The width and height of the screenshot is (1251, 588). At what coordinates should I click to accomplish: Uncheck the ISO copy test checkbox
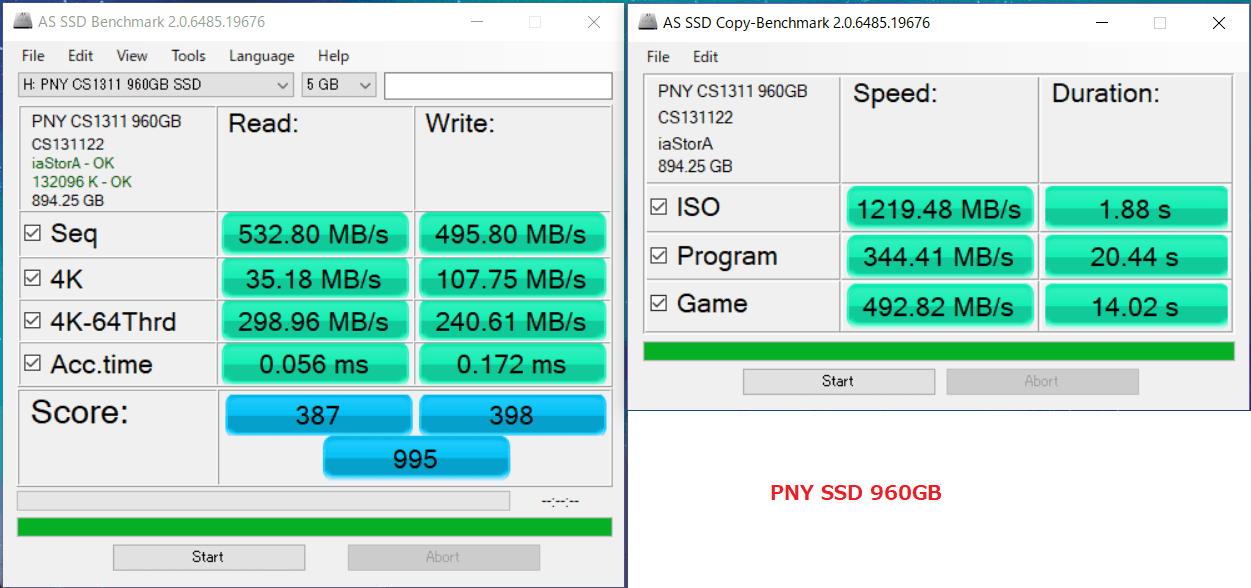[x=659, y=207]
